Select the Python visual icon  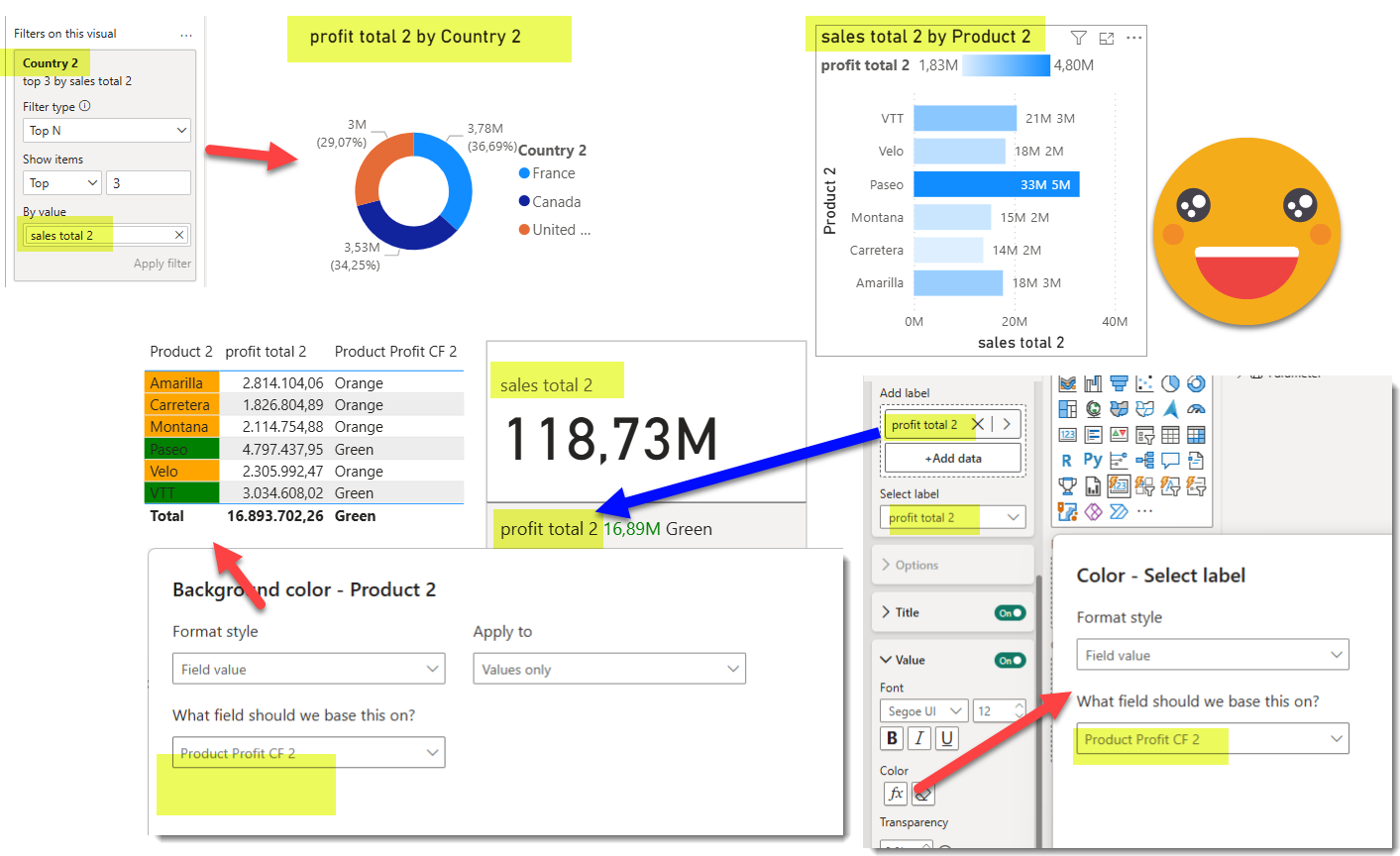[x=1092, y=461]
